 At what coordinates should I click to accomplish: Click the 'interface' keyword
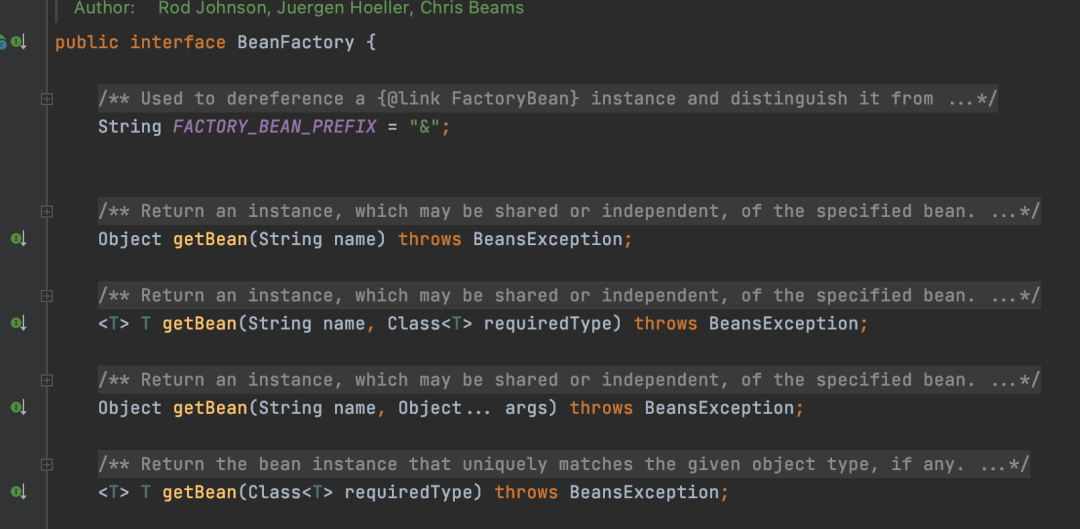tap(178, 43)
